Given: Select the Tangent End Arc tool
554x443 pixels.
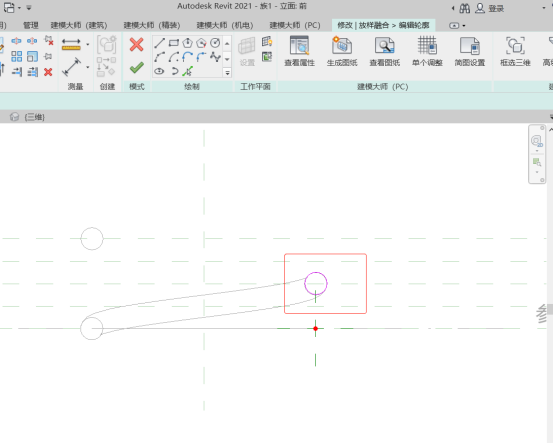Looking at the screenshot, I should pyautogui.click(x=187, y=57).
